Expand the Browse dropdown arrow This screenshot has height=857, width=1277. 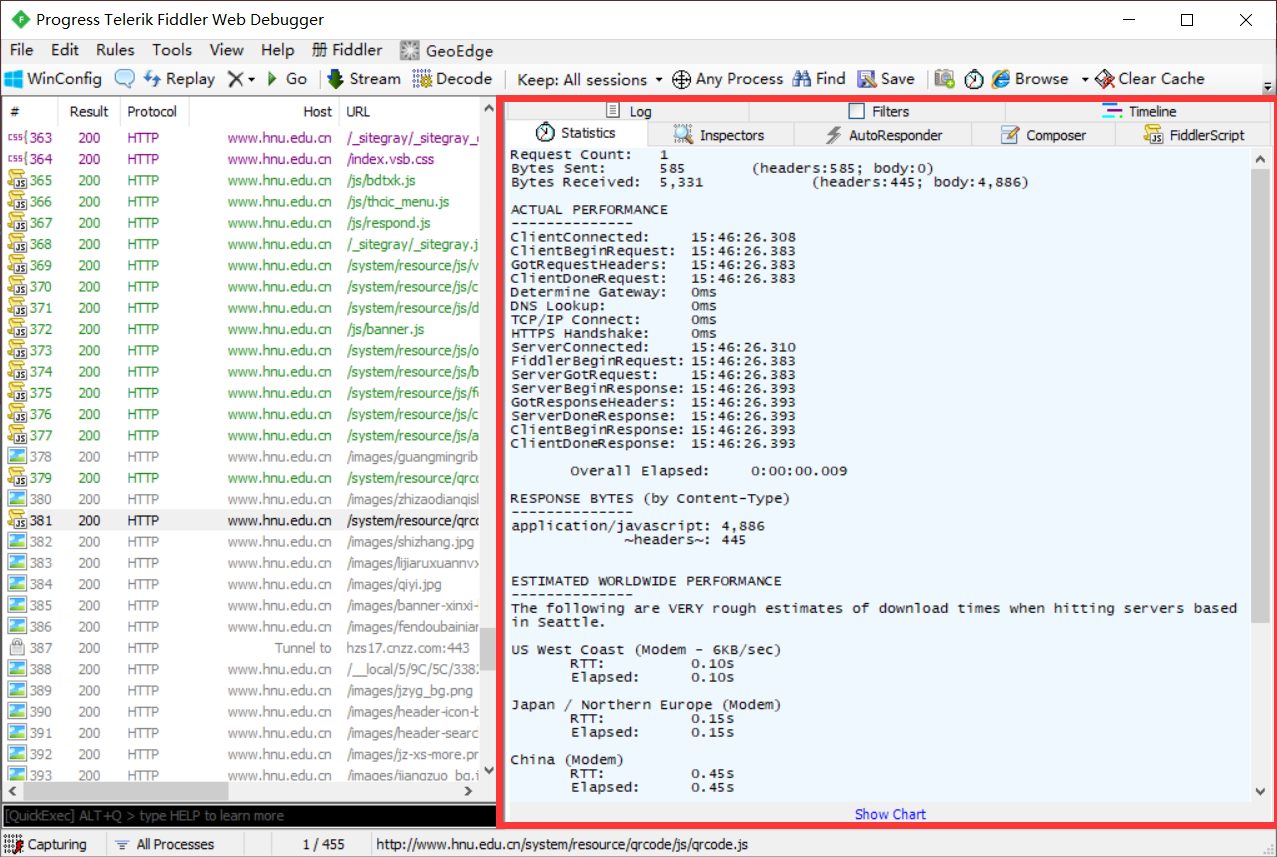tap(1084, 79)
